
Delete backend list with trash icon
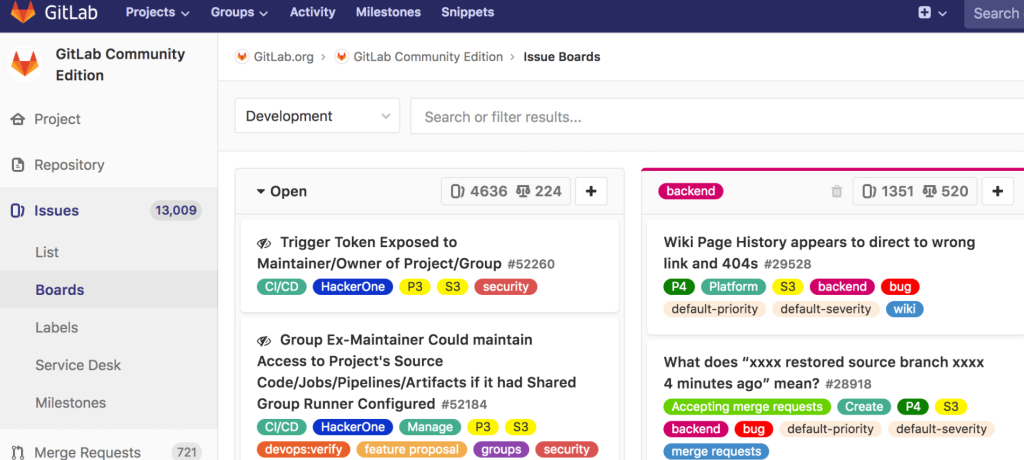pyautogui.click(x=837, y=191)
